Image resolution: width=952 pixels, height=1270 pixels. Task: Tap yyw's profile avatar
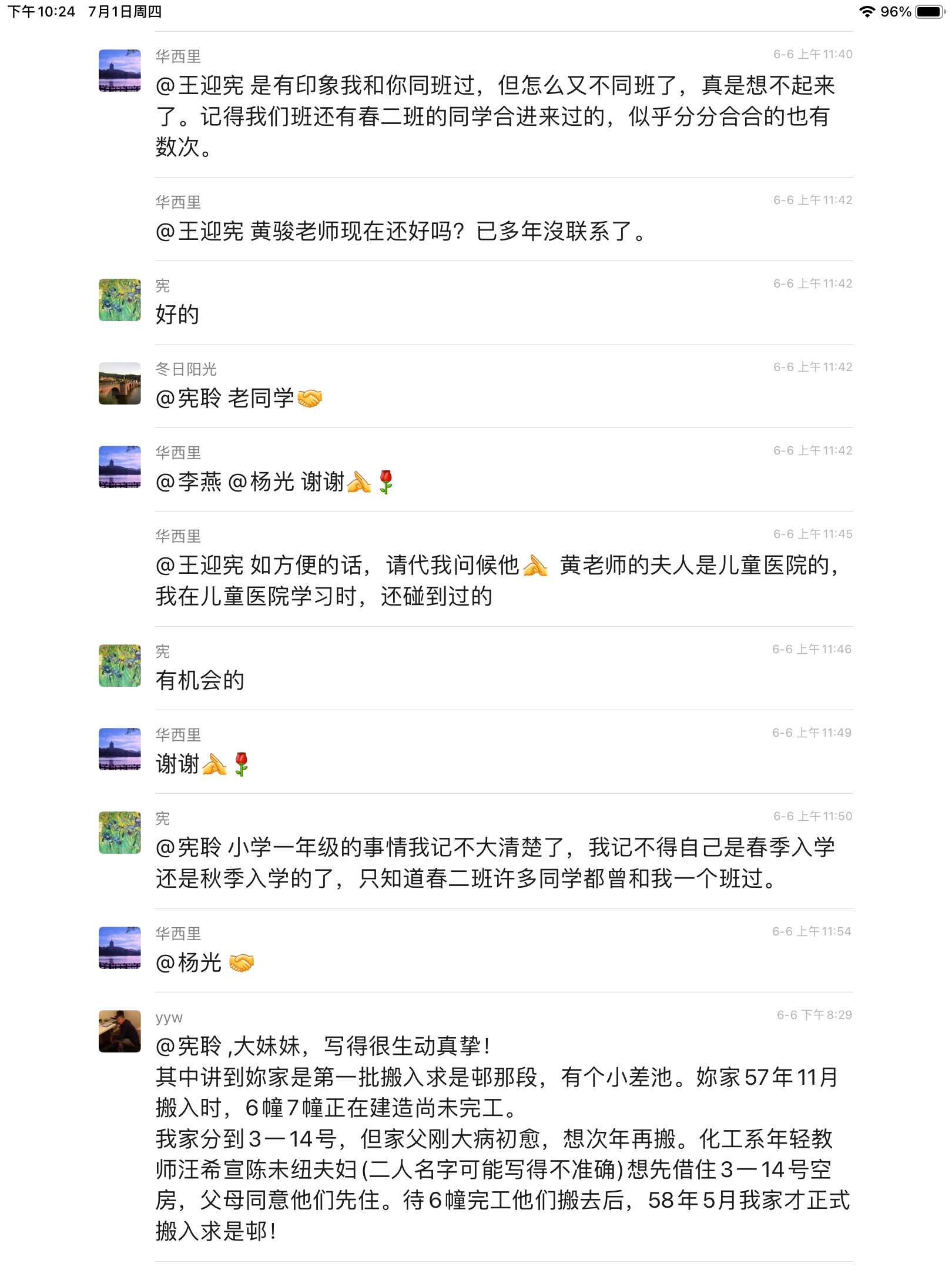pos(119,1031)
